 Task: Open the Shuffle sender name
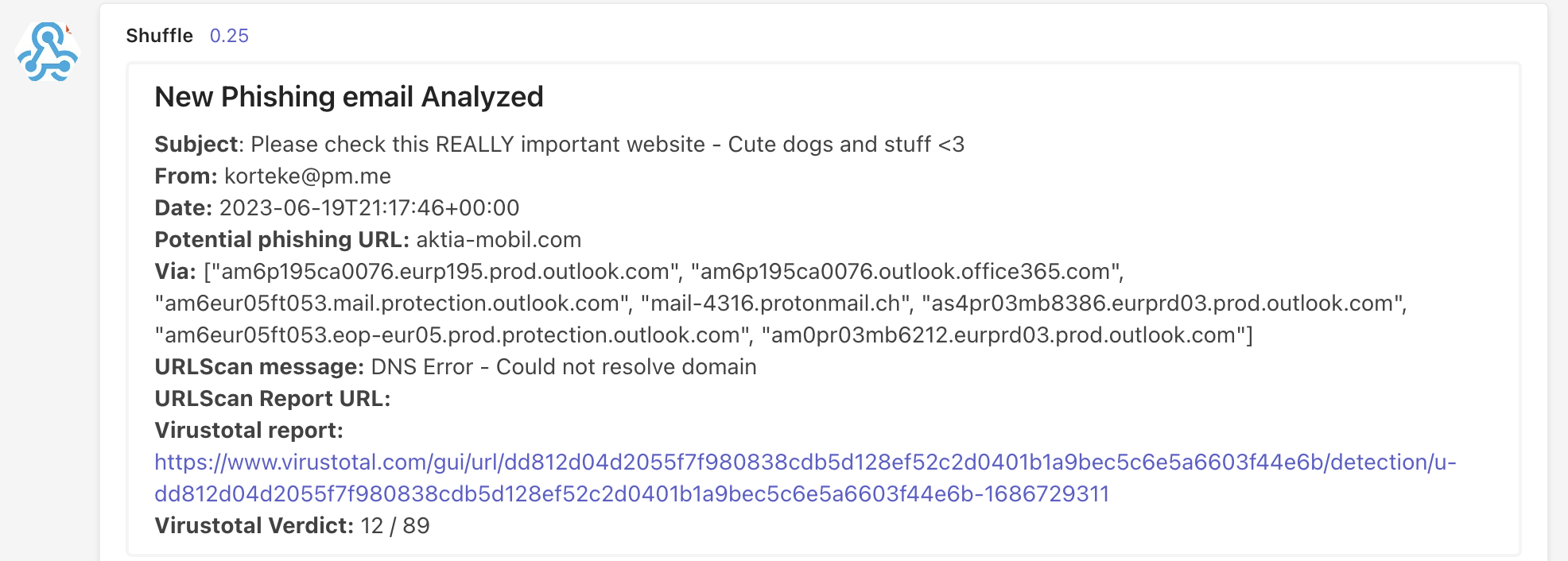coord(159,36)
